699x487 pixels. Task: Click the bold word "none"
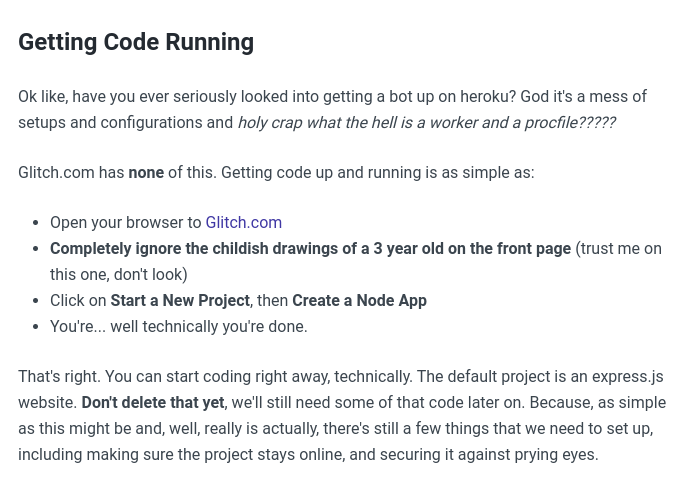[x=146, y=172]
